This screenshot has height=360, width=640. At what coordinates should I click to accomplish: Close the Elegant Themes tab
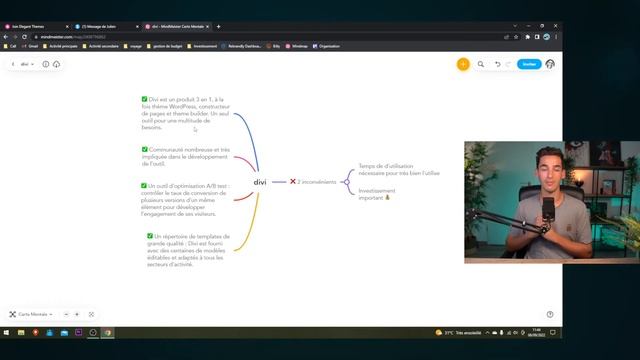67,27
